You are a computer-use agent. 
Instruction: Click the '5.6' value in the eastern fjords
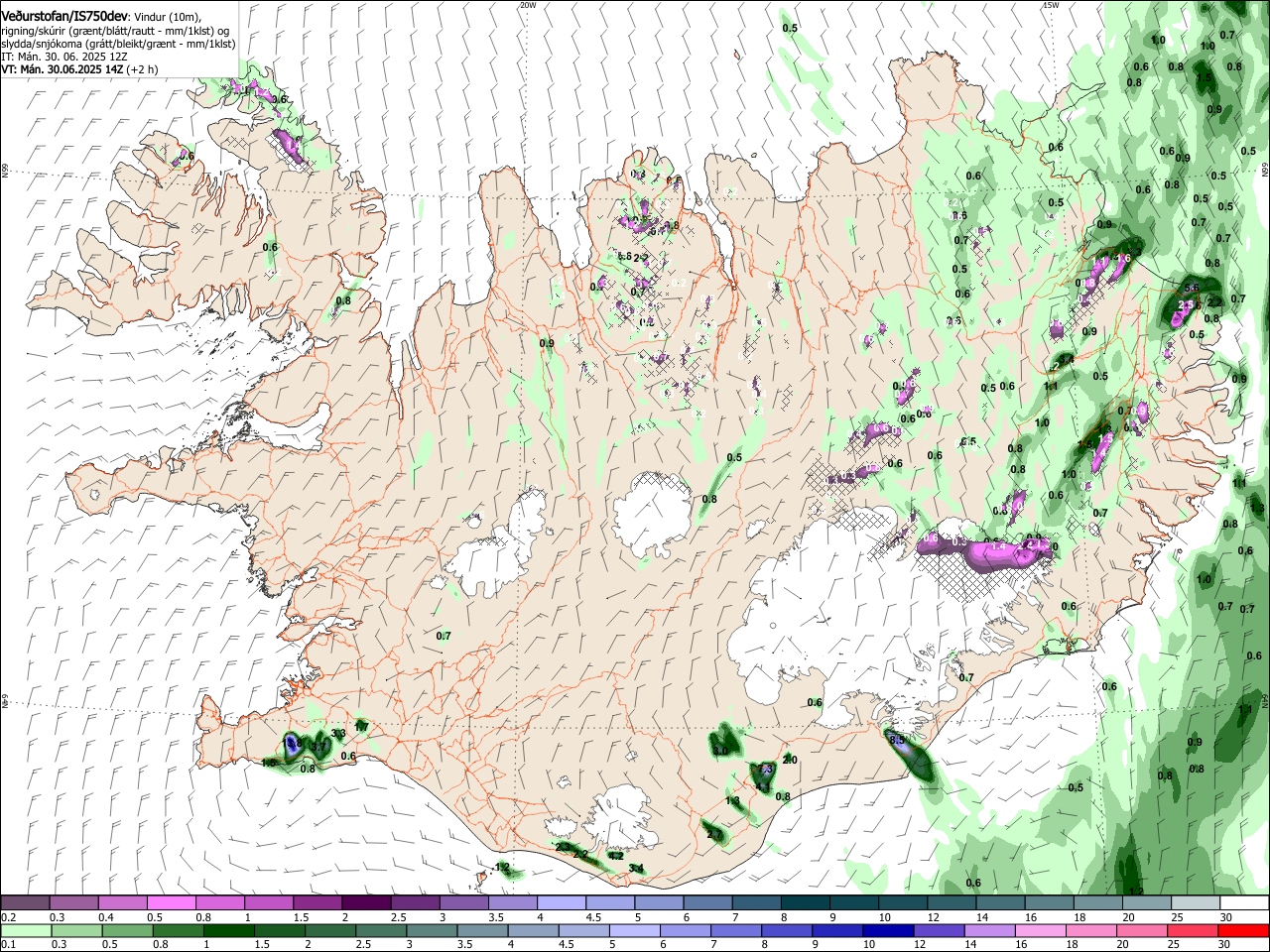1193,288
